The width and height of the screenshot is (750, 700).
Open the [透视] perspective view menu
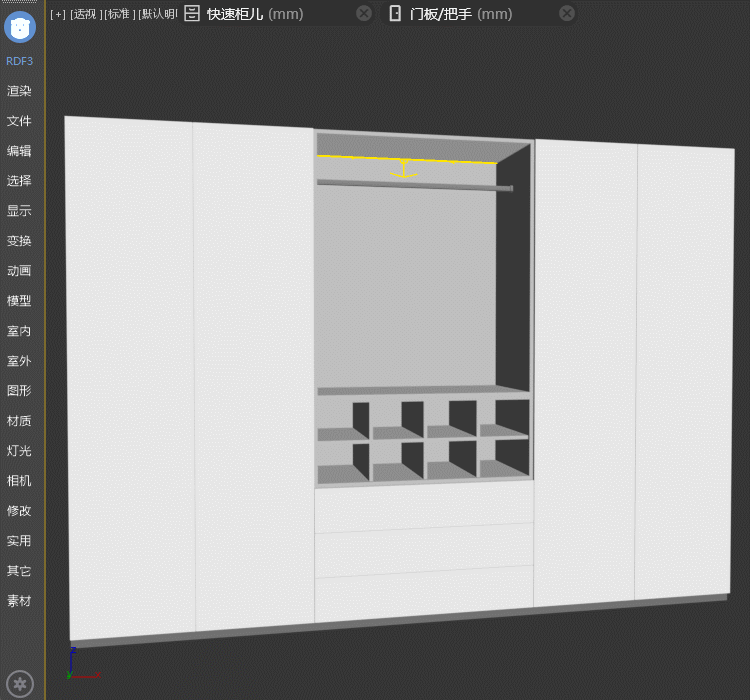[x=85, y=14]
